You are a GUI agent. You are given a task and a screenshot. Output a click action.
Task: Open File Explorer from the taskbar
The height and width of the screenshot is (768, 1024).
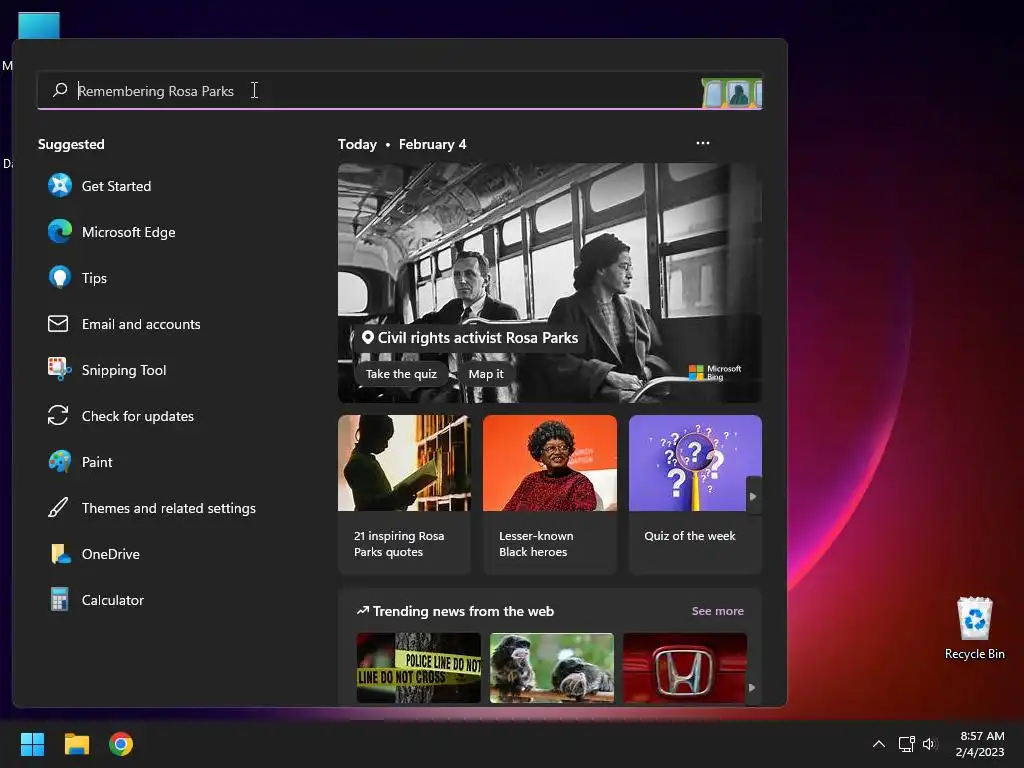(76, 744)
